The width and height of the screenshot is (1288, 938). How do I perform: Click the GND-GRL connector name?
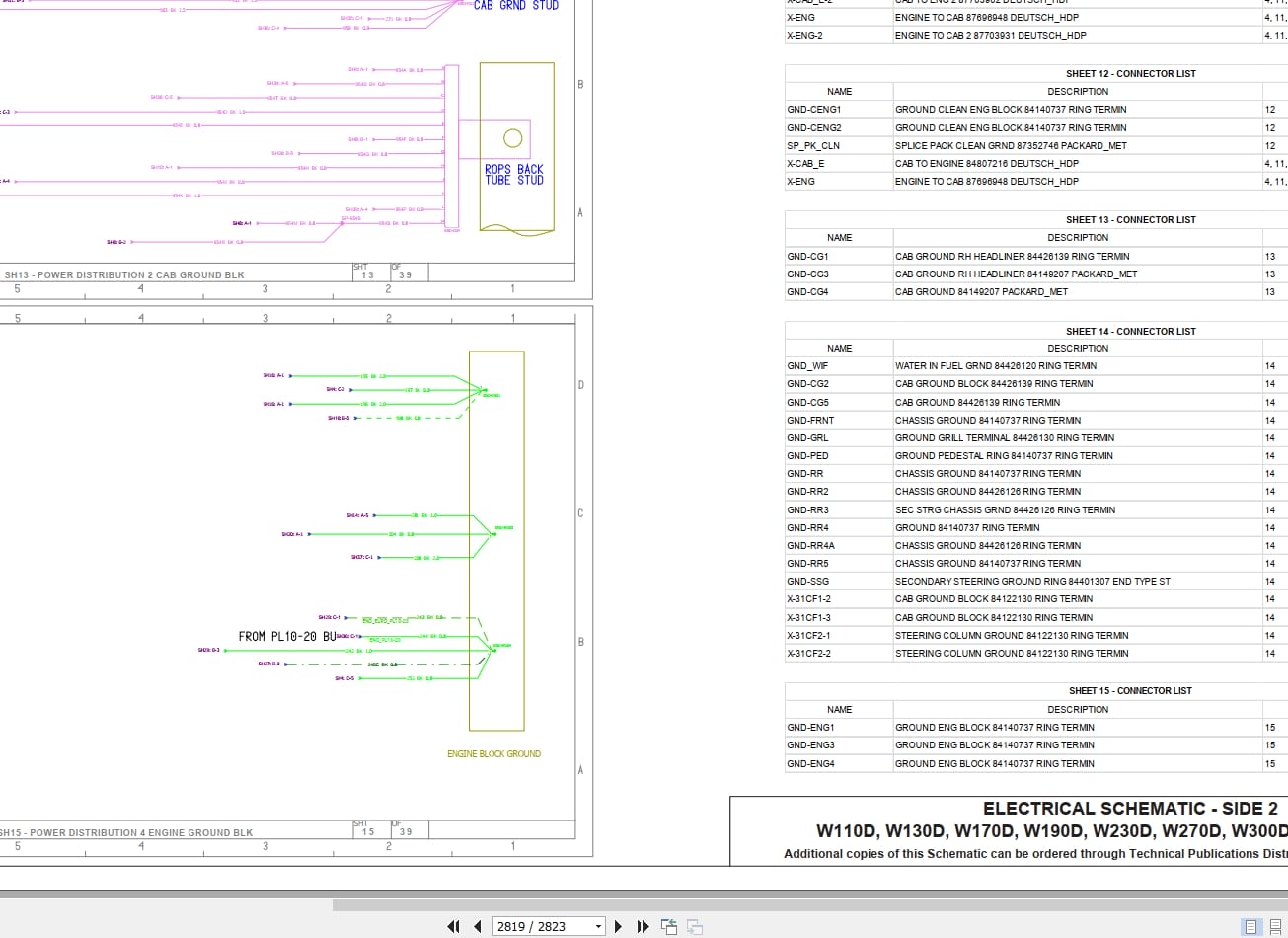tap(807, 437)
